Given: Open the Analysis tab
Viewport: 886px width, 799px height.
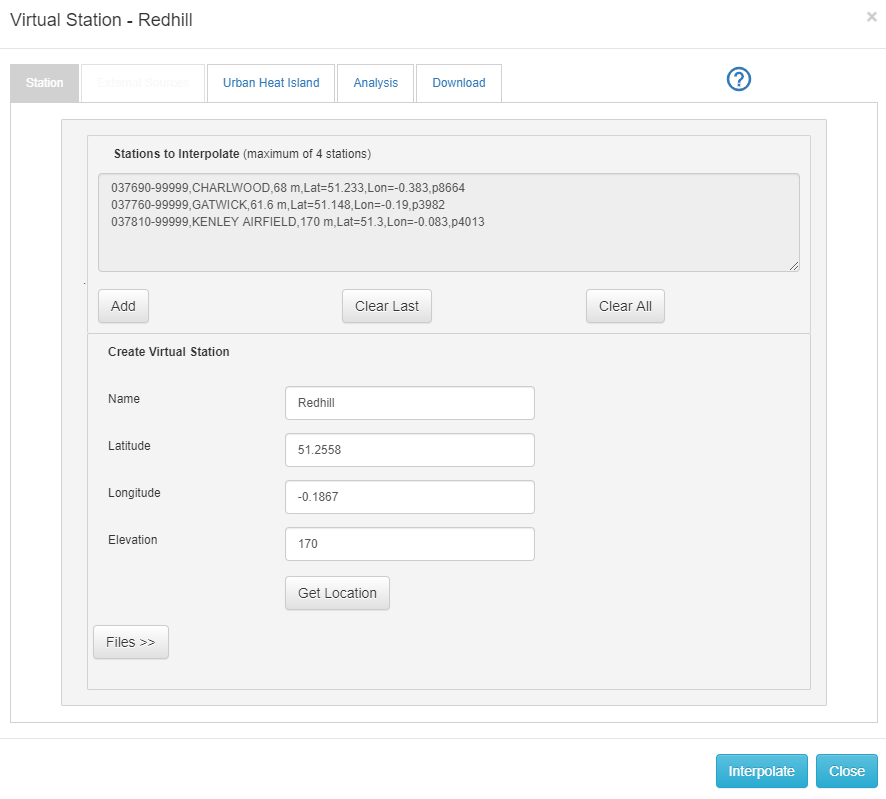Looking at the screenshot, I should [375, 83].
